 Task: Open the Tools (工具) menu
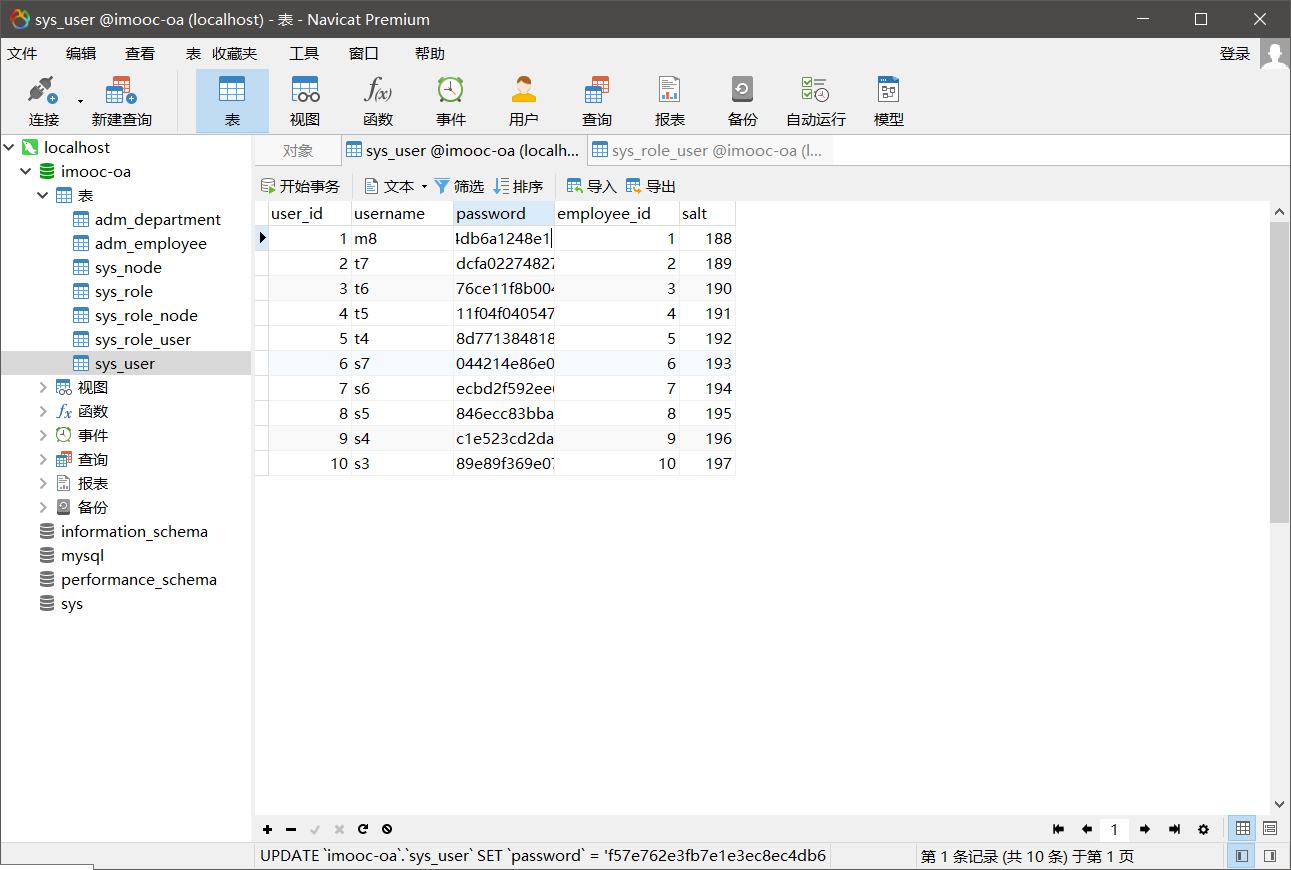304,54
